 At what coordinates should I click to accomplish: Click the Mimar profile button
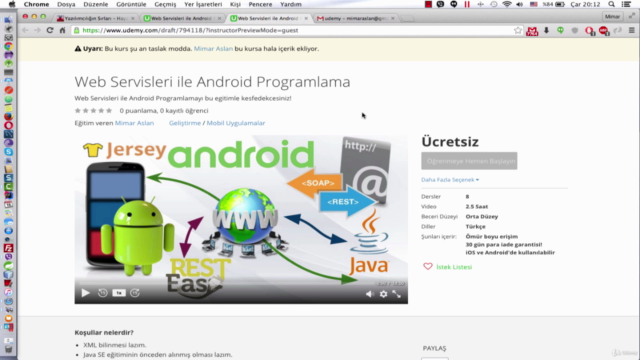click(x=612, y=17)
